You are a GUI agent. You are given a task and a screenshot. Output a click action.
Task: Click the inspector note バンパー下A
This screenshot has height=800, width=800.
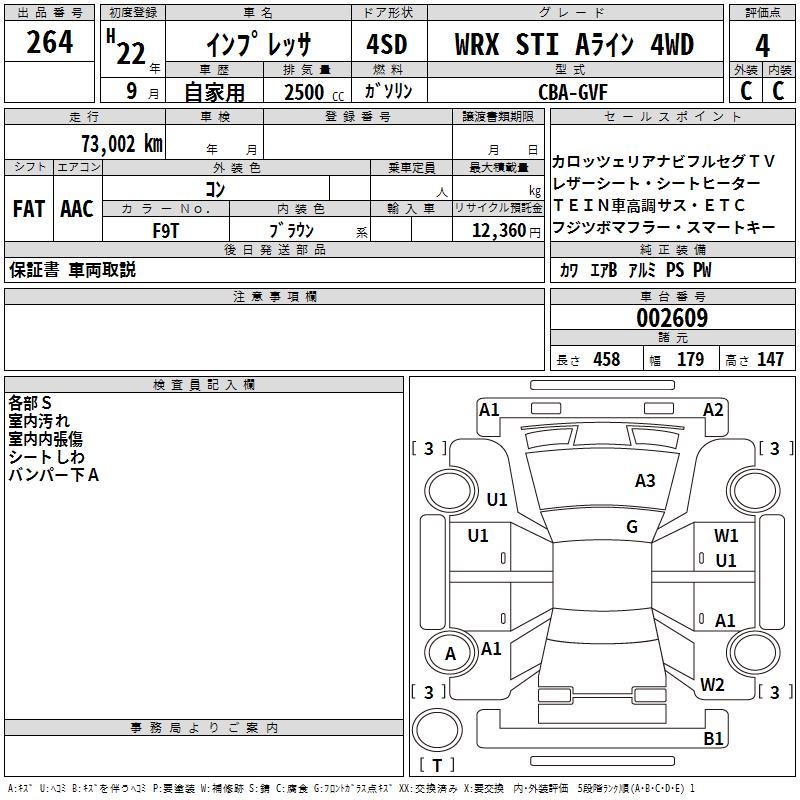(x=53, y=474)
